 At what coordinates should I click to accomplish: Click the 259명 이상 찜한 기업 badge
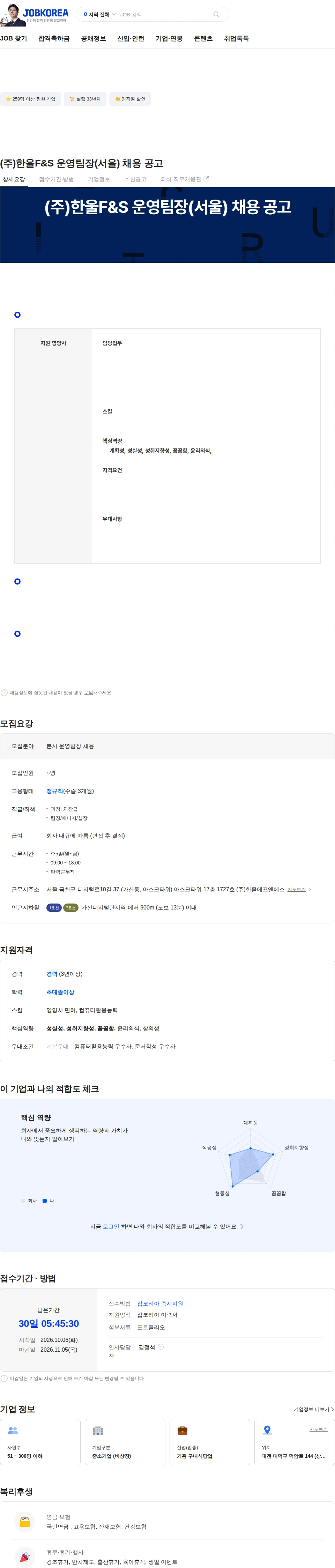coord(30,99)
